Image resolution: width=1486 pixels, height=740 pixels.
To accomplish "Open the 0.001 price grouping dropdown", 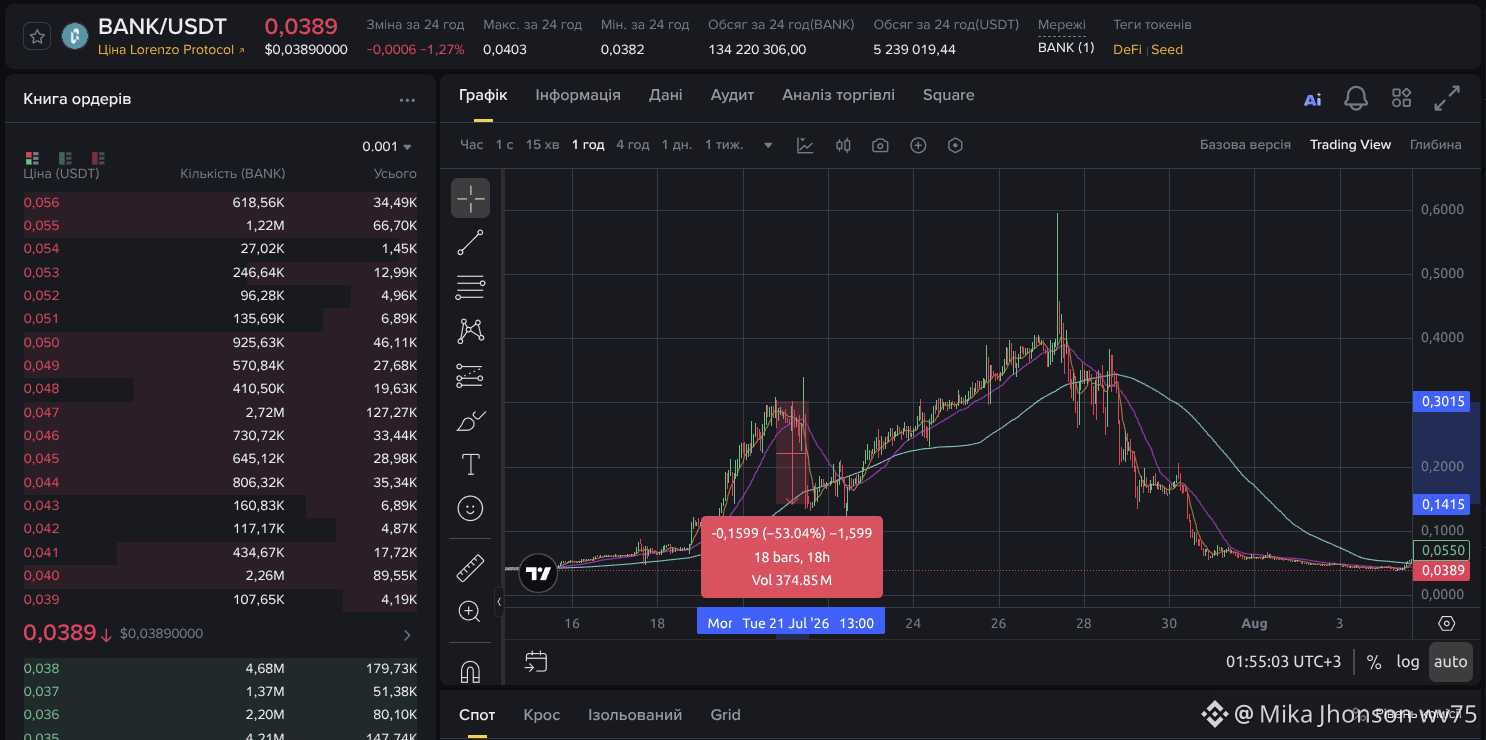I will (x=387, y=147).
